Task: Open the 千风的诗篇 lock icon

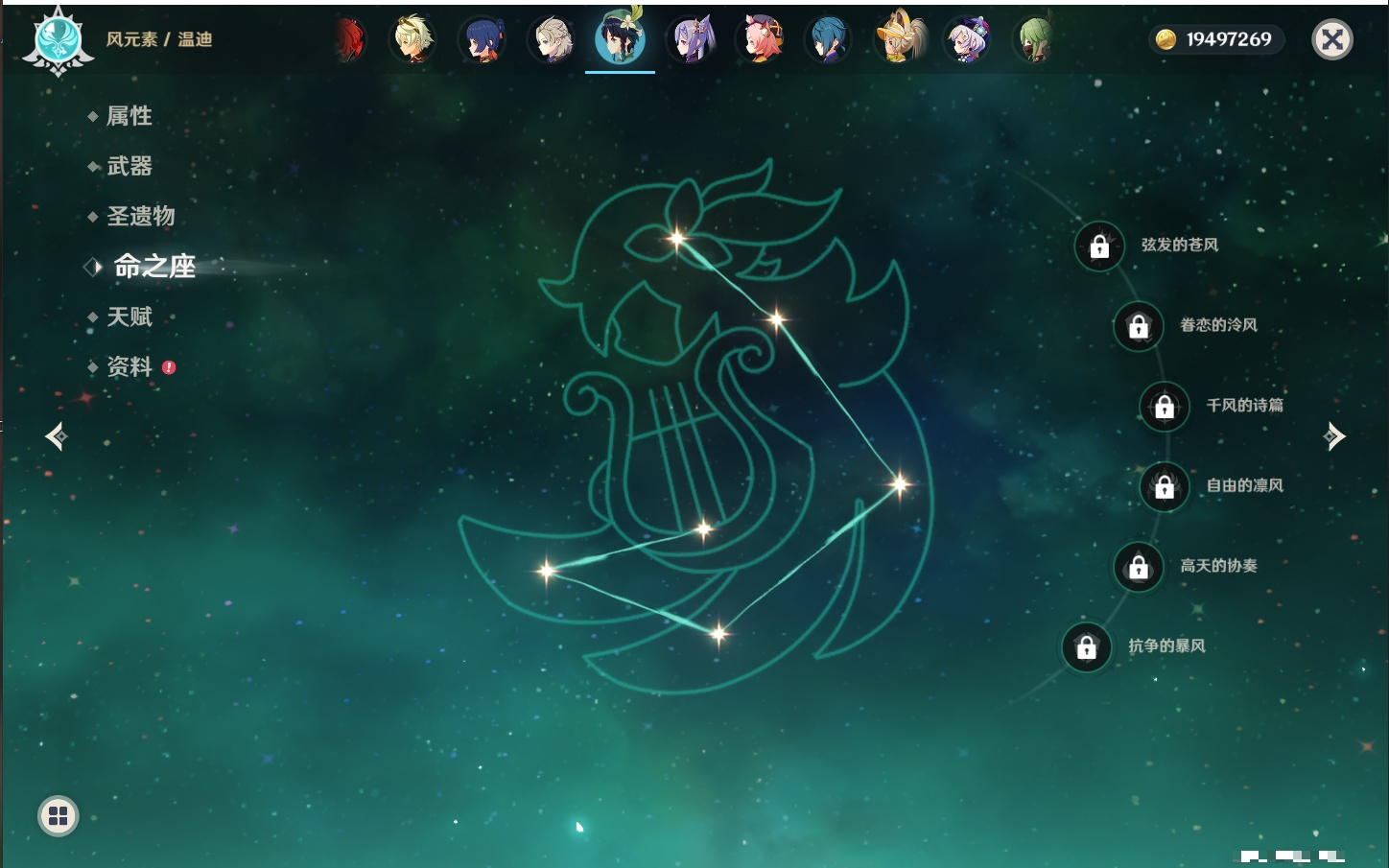Action: [x=1165, y=407]
